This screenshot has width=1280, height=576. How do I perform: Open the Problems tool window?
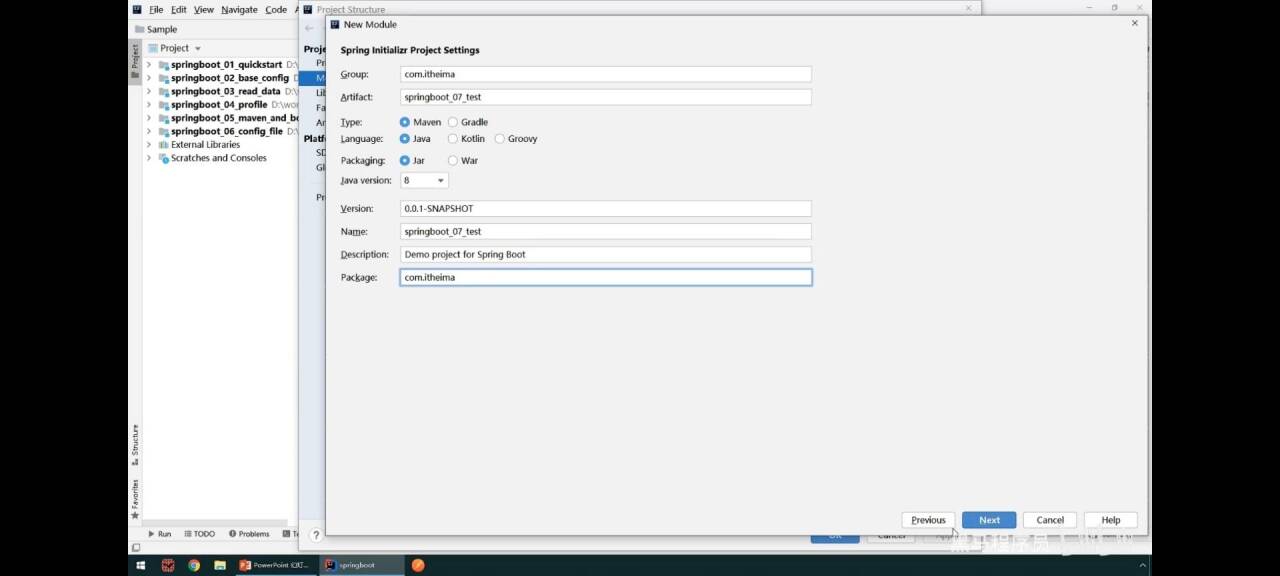pos(249,534)
